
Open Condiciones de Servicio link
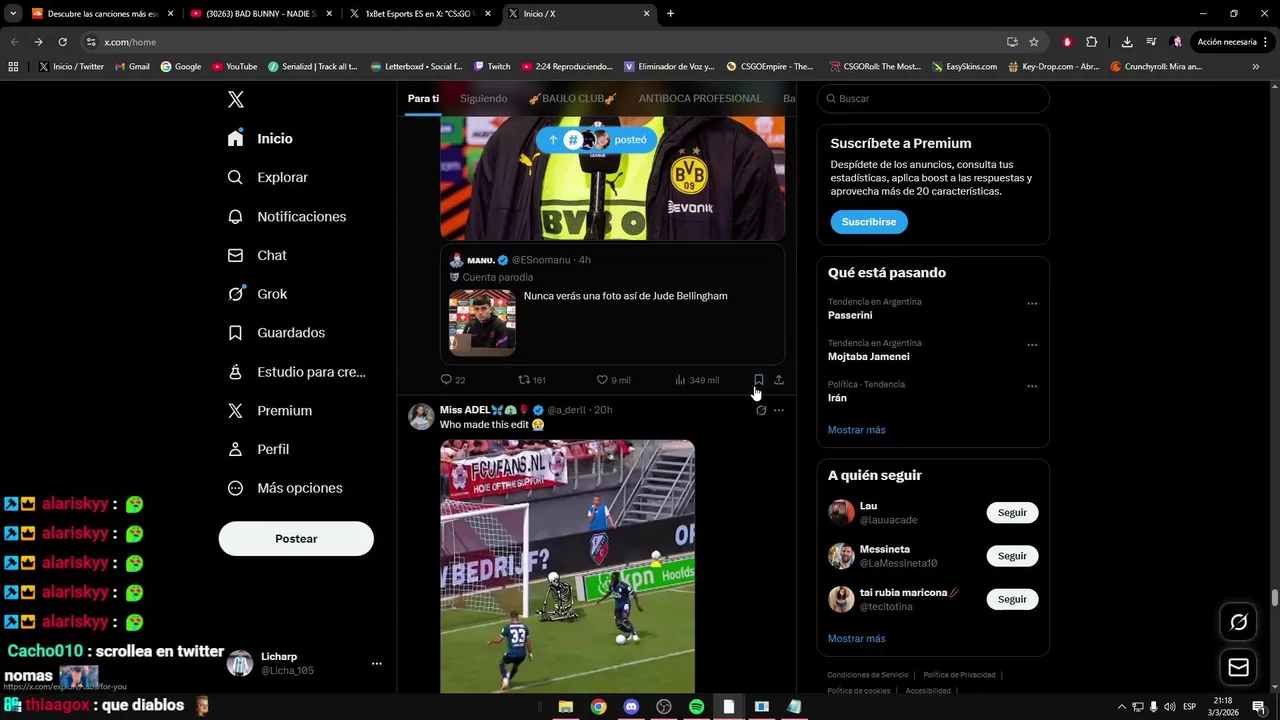pos(867,675)
